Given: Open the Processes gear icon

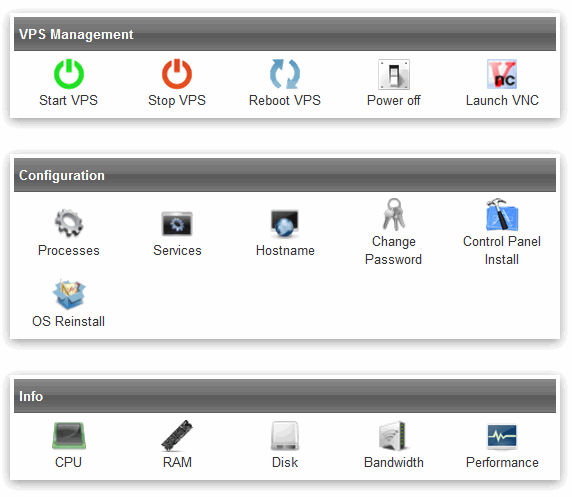Looking at the screenshot, I should (x=69, y=223).
